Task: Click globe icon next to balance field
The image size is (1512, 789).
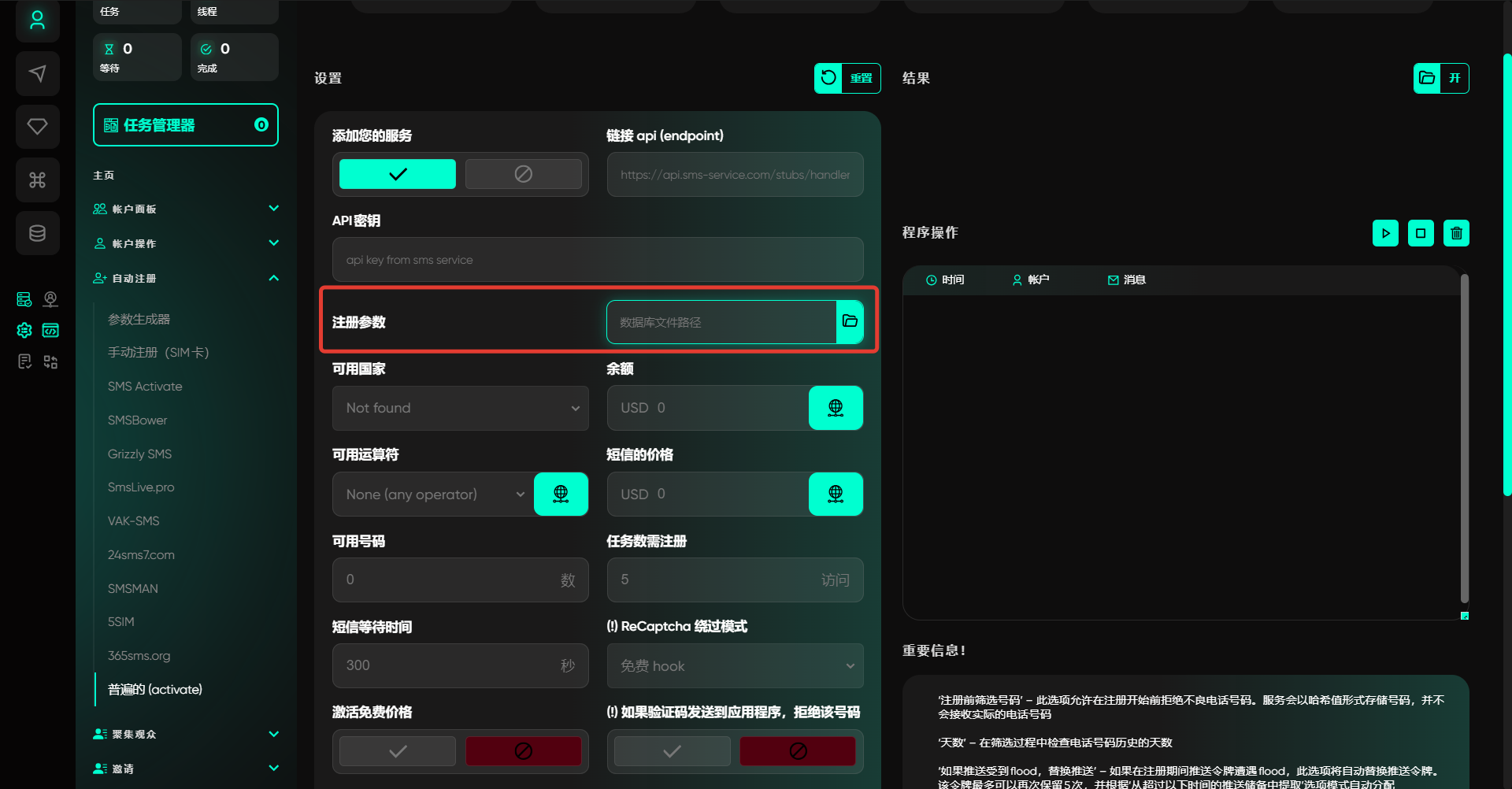Action: tap(836, 408)
